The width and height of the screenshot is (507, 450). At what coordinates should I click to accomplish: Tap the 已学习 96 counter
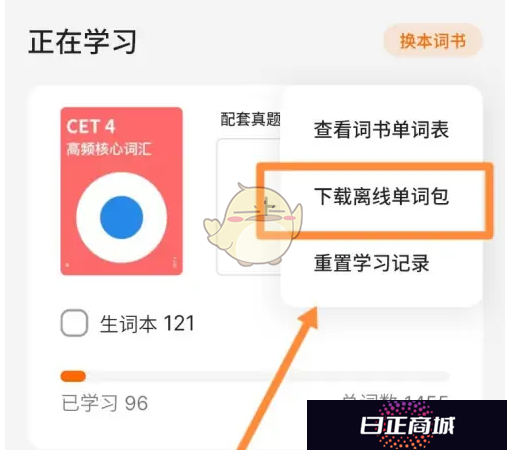coord(105,403)
